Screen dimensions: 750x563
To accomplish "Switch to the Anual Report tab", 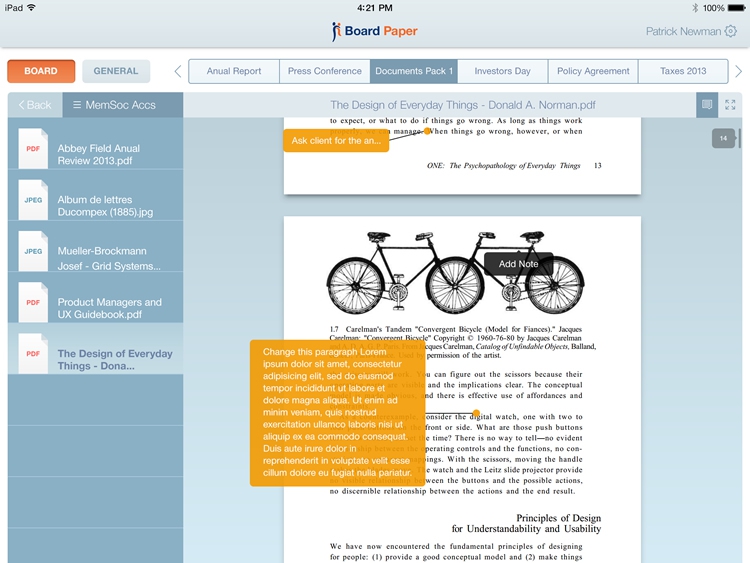I will coord(234,71).
